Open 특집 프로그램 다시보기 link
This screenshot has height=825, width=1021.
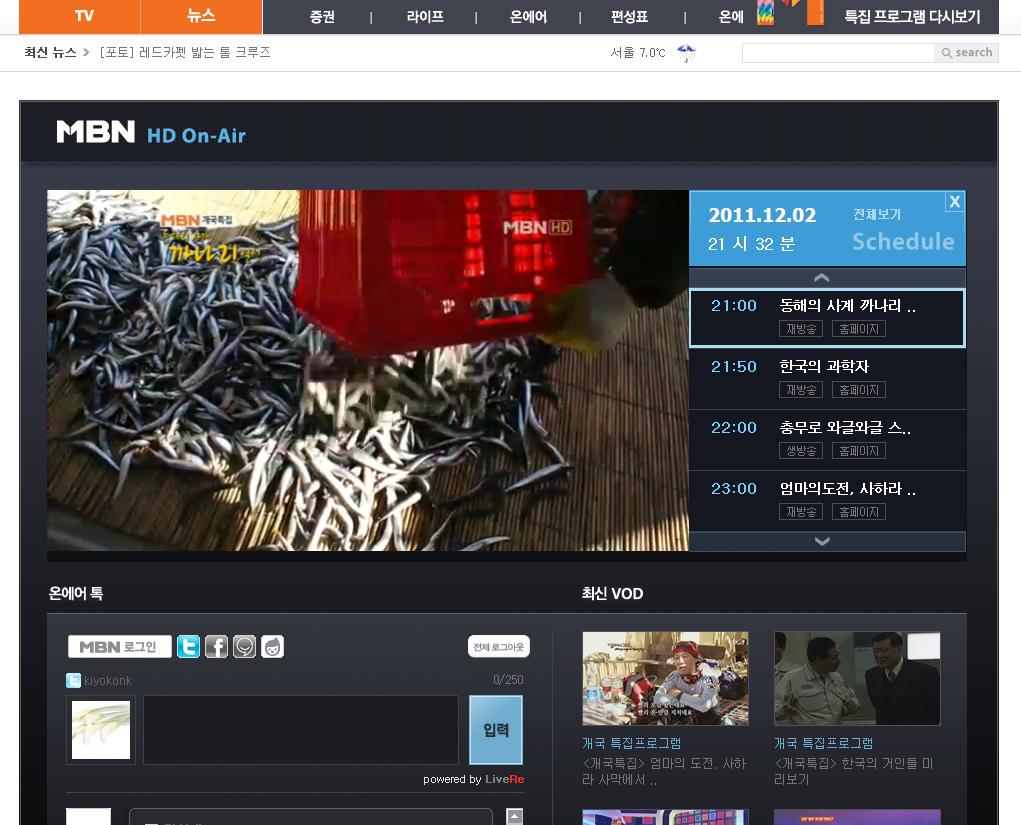coord(912,17)
